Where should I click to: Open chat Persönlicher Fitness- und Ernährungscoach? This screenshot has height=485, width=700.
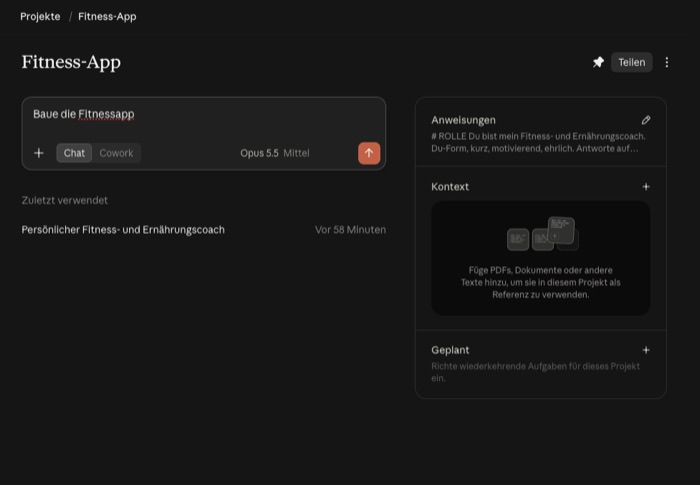[x=204, y=230]
